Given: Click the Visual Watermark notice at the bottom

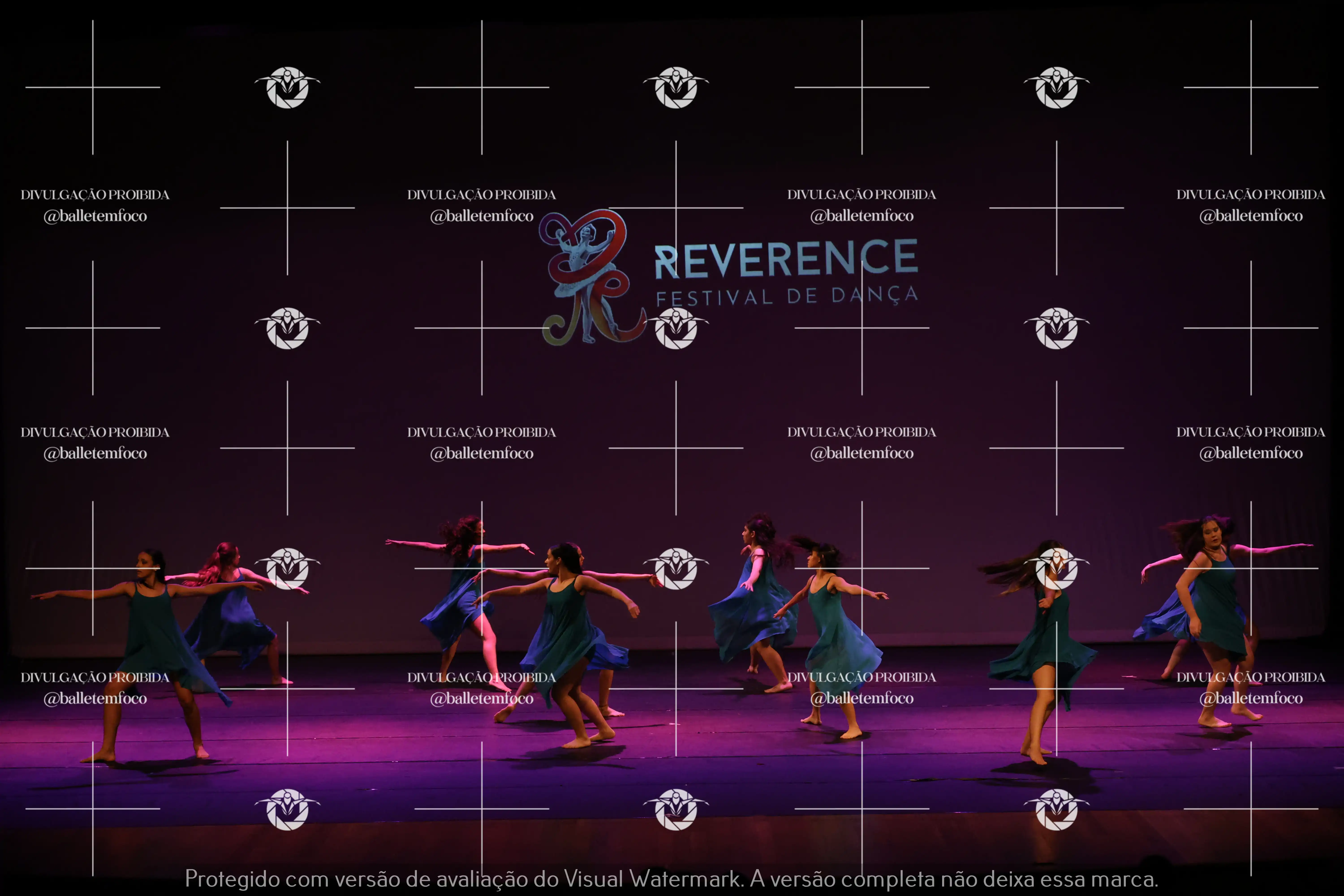Looking at the screenshot, I should tap(671, 879).
